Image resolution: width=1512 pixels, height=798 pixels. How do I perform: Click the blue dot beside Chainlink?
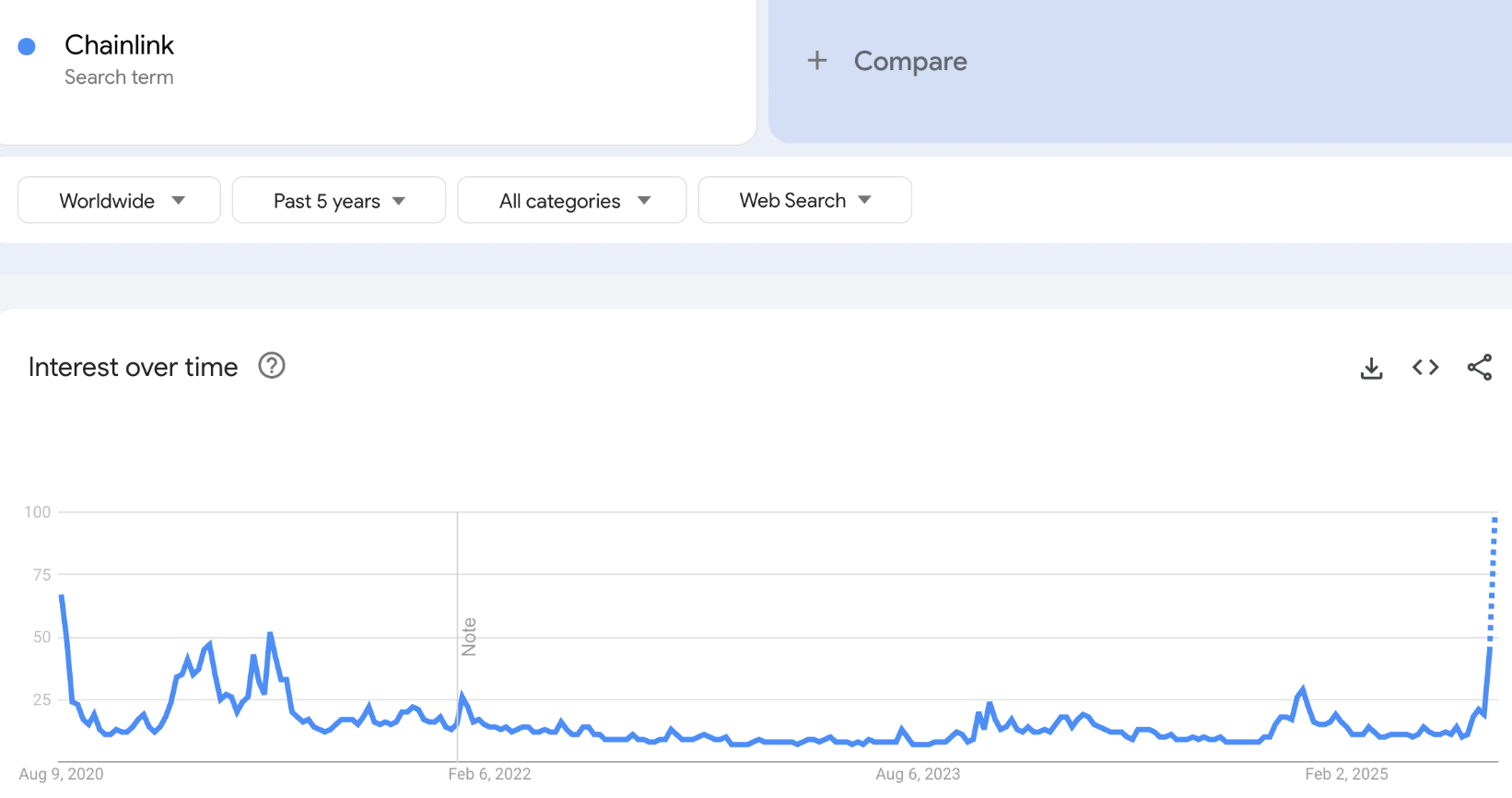27,46
